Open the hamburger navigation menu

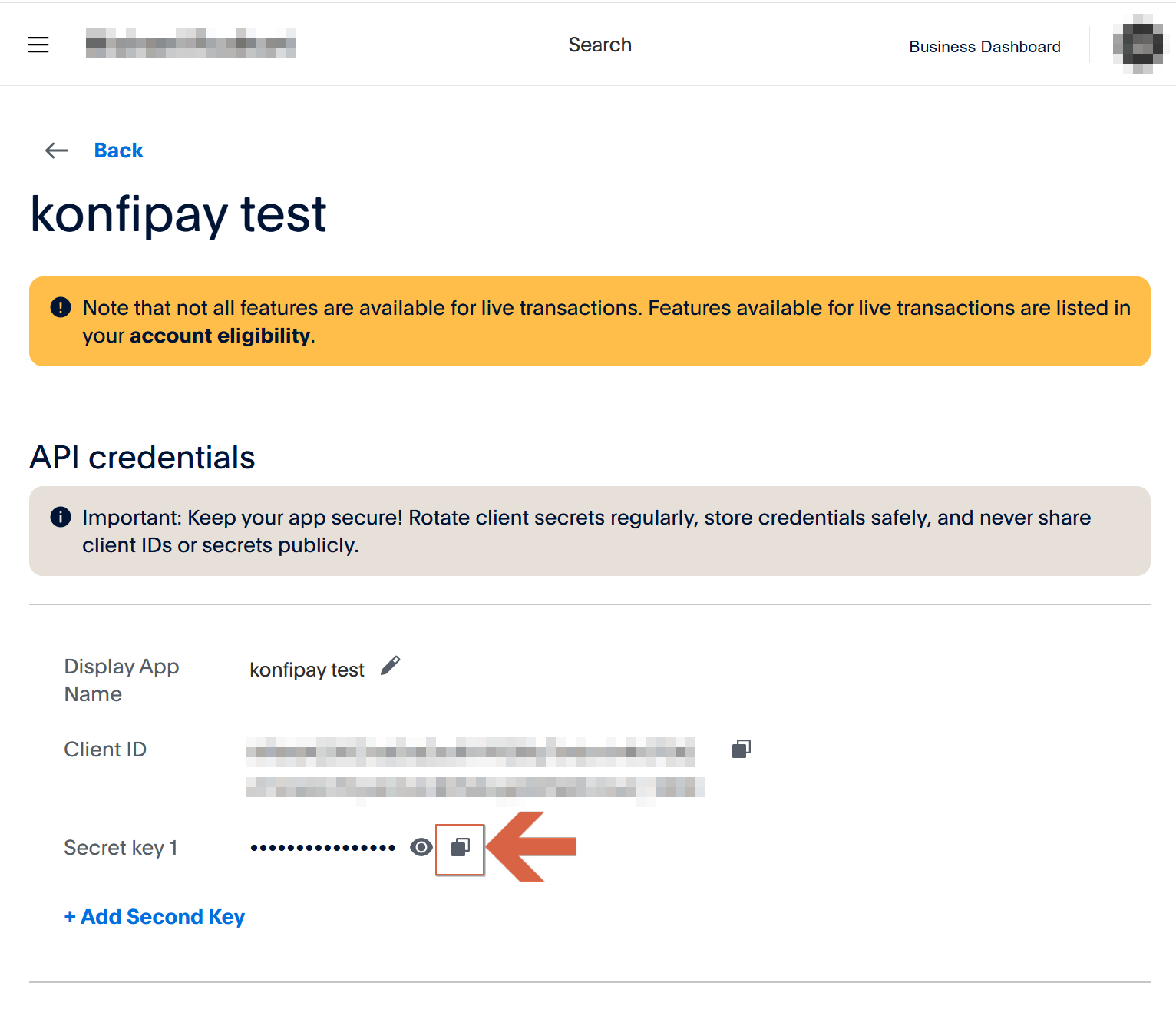[38, 45]
